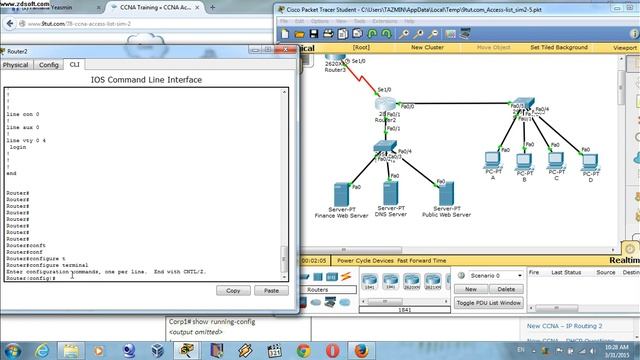This screenshot has height=360, width=640.
Task: Open the Custom Devices Dialog toolbar icon
Action: click(465, 33)
